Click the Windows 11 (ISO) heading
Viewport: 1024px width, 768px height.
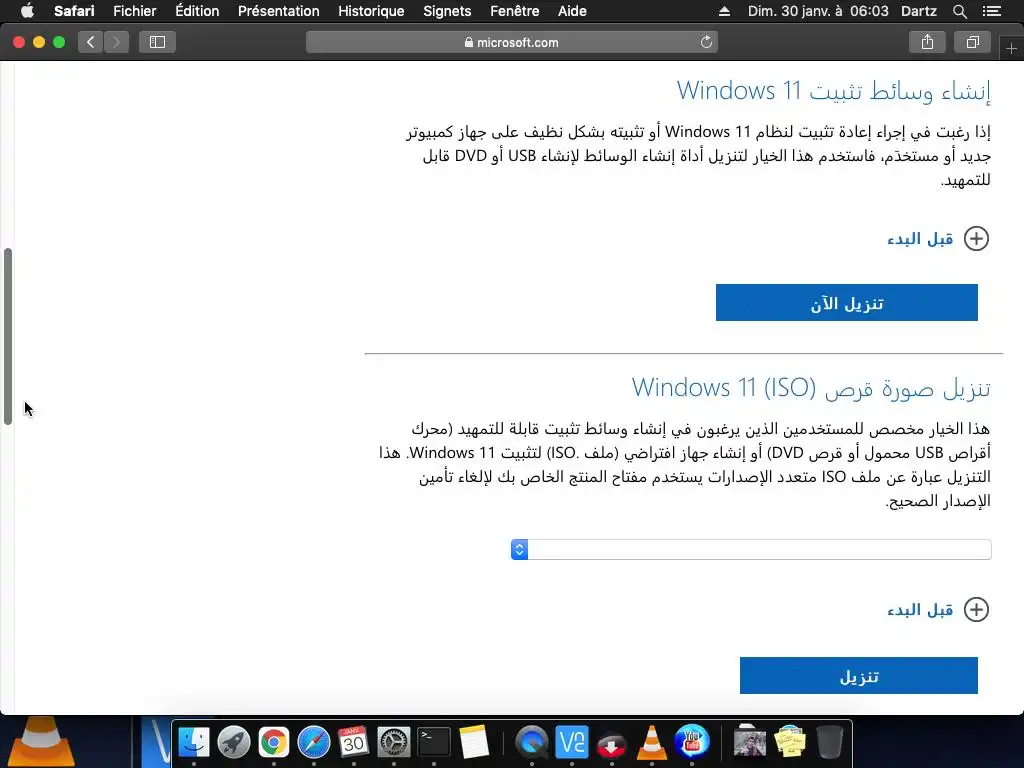pyautogui.click(x=811, y=388)
